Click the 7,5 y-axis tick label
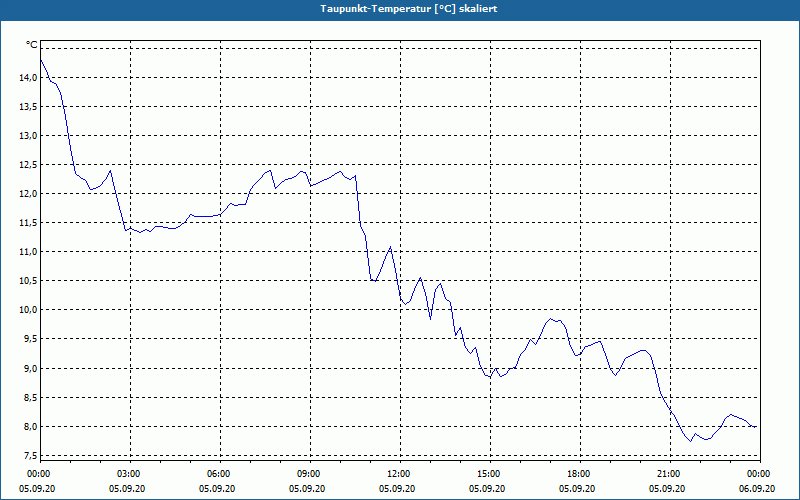This screenshot has width=800, height=500. point(30,456)
